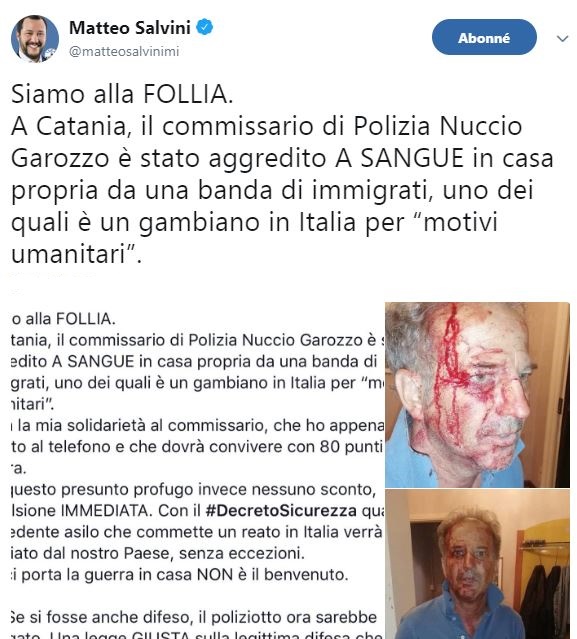577x639 pixels.
Task: Click the '80 punti' line in image
Action: point(197,447)
